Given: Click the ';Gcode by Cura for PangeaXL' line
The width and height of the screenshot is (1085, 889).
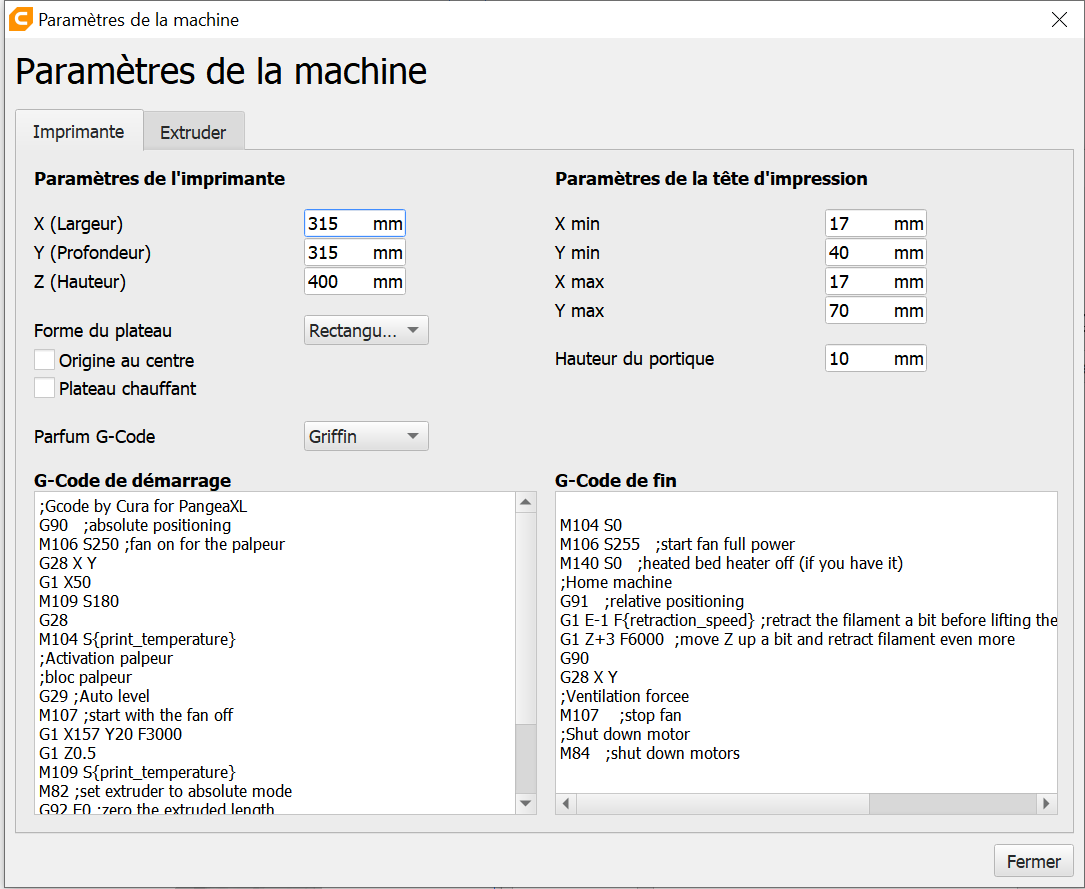Looking at the screenshot, I should 143,506.
